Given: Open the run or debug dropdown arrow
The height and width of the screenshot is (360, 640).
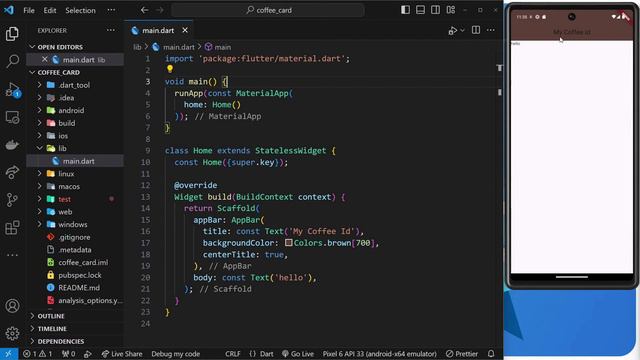Looking at the screenshot, I should 462,30.
